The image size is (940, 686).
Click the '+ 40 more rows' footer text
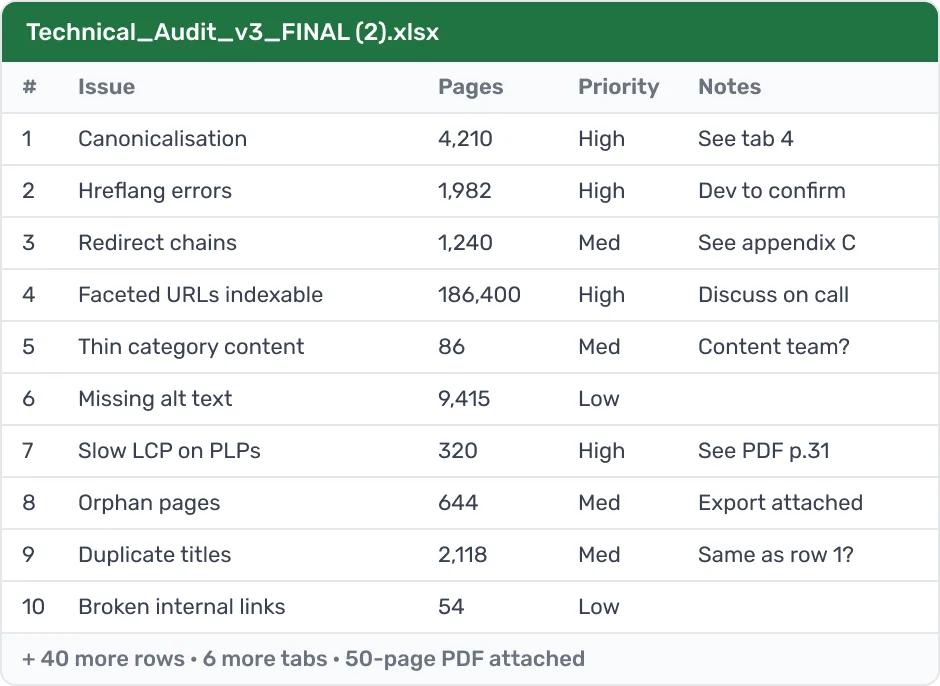tap(103, 659)
